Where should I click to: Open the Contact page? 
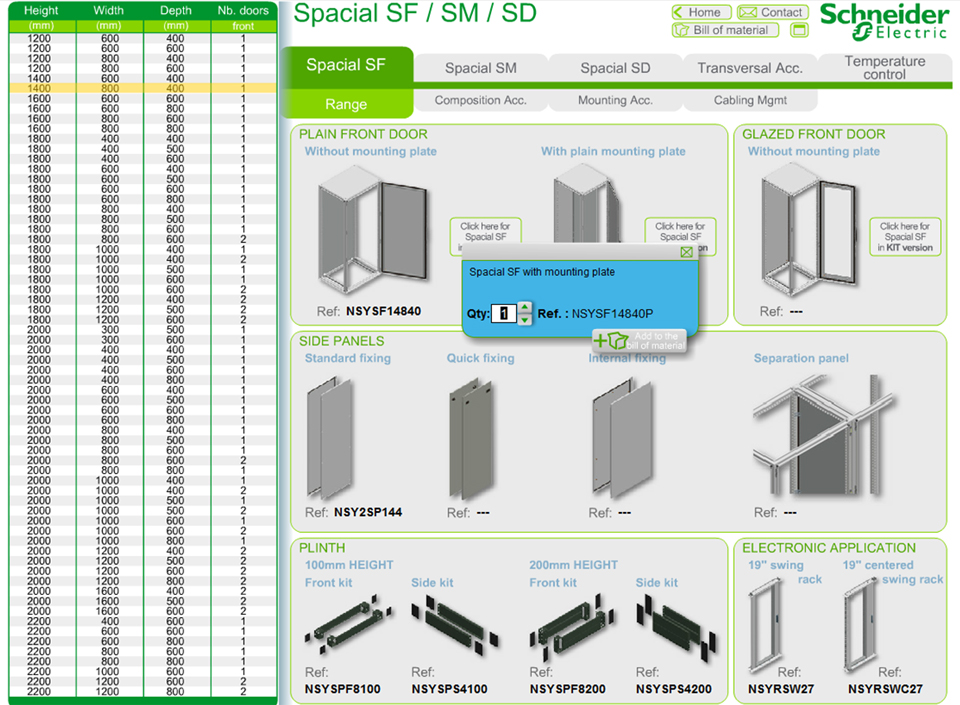click(x=773, y=12)
